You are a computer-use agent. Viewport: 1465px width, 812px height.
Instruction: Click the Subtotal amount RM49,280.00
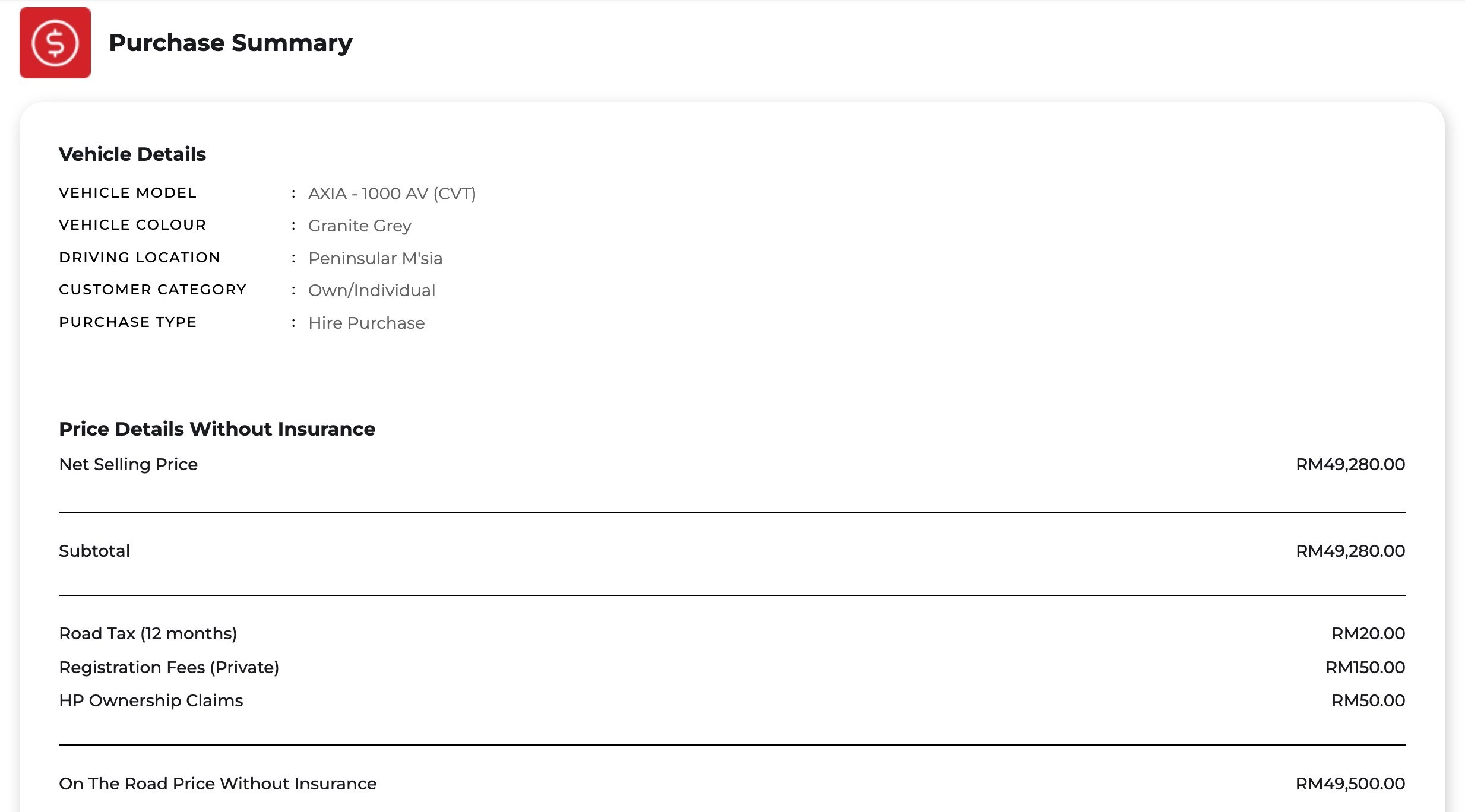click(1350, 551)
